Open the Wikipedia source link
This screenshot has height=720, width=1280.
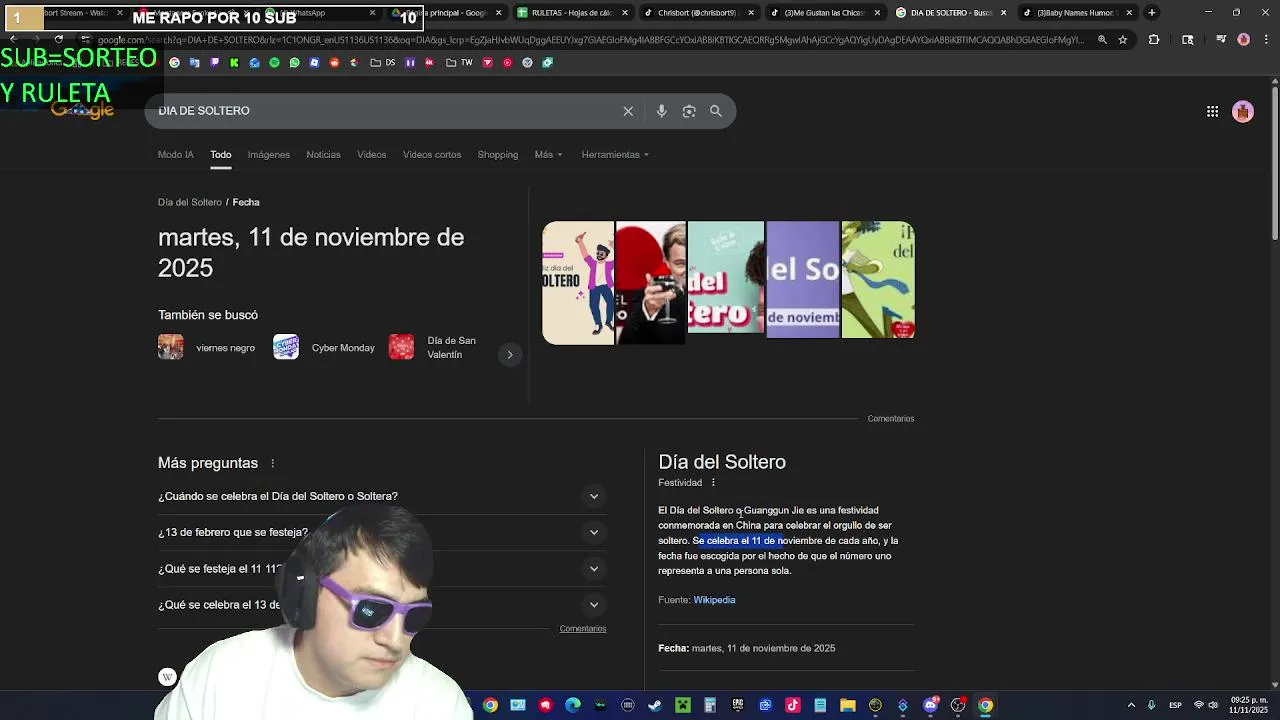[x=714, y=600]
